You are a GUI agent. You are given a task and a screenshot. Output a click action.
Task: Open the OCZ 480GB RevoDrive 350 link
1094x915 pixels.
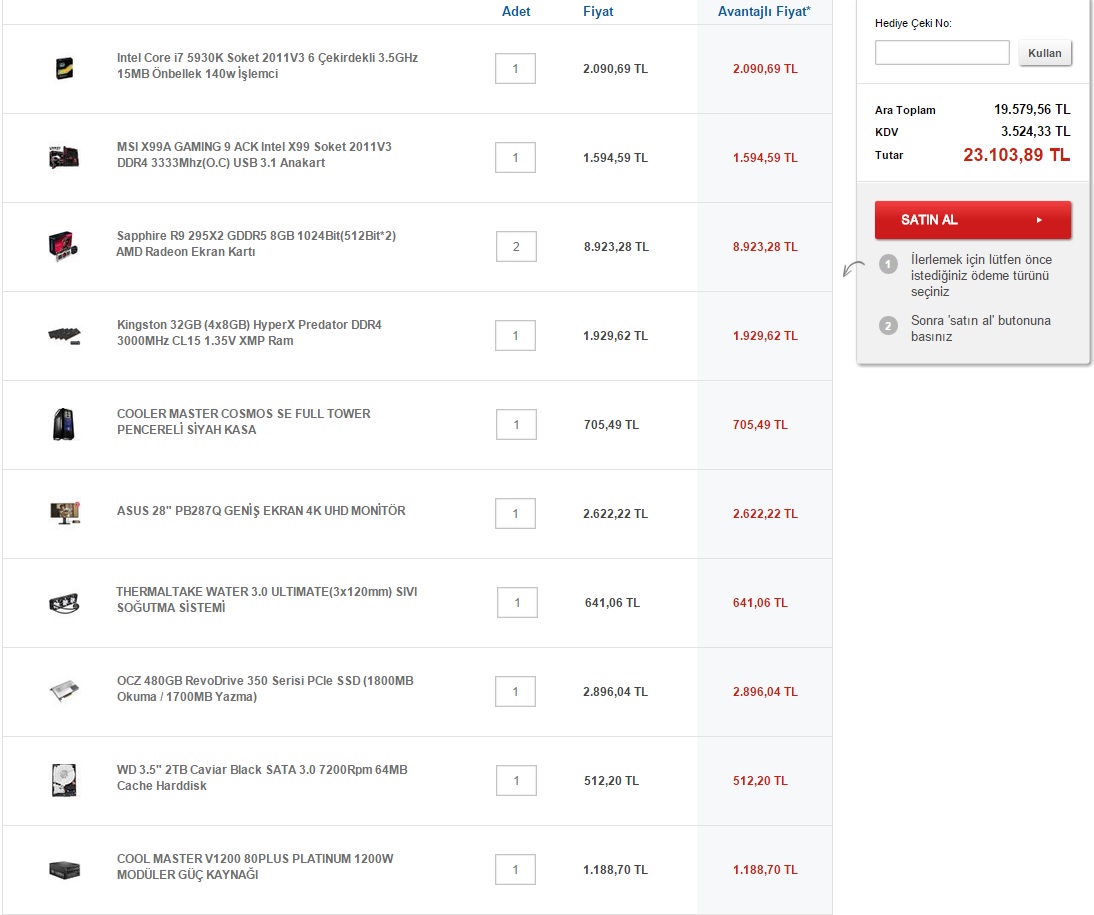(265, 688)
